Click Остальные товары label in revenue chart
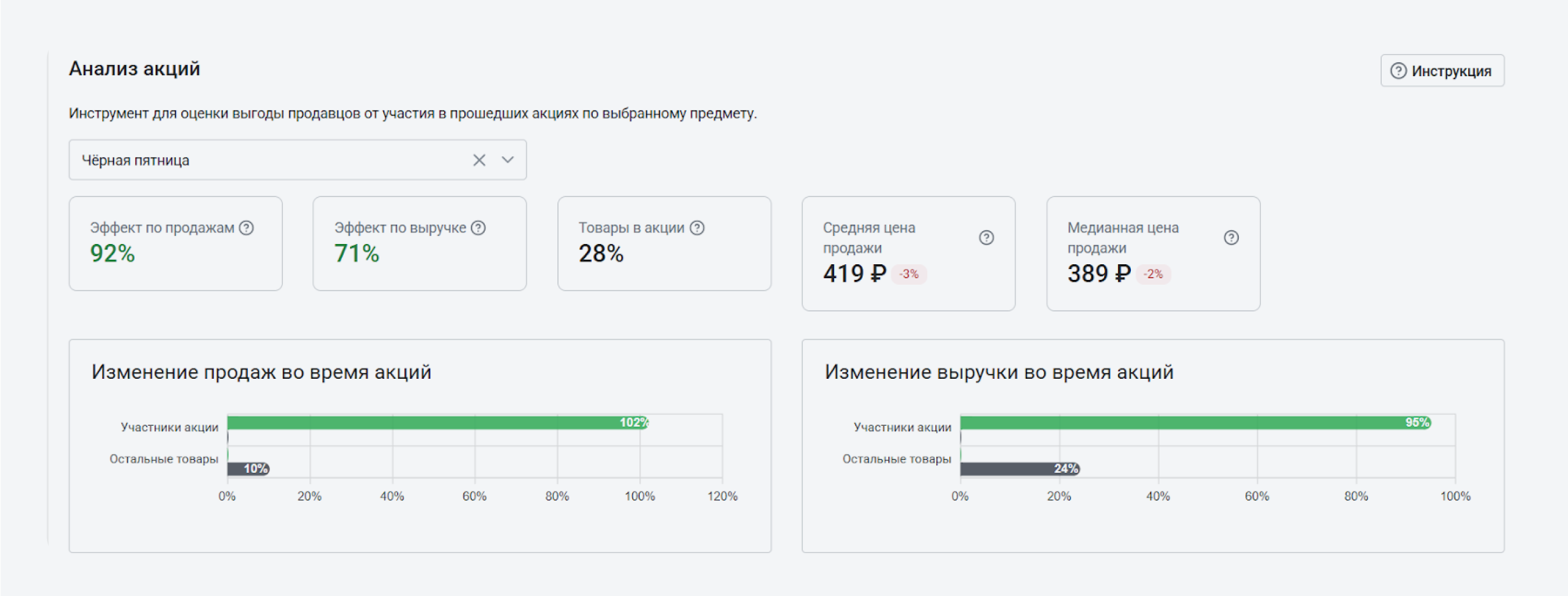This screenshot has height=596, width=1568. [896, 459]
